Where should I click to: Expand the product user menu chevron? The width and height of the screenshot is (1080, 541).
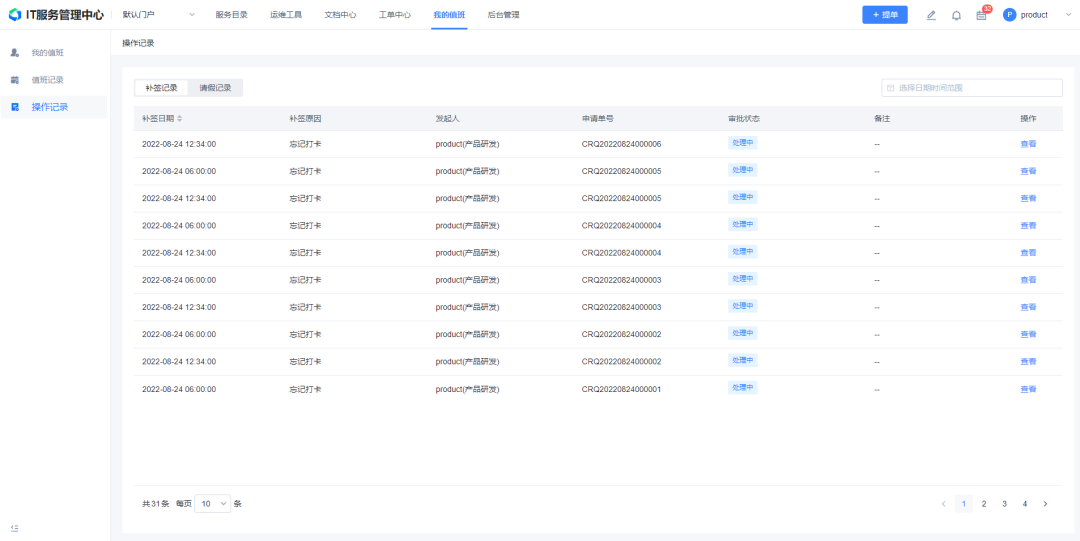[1066, 14]
